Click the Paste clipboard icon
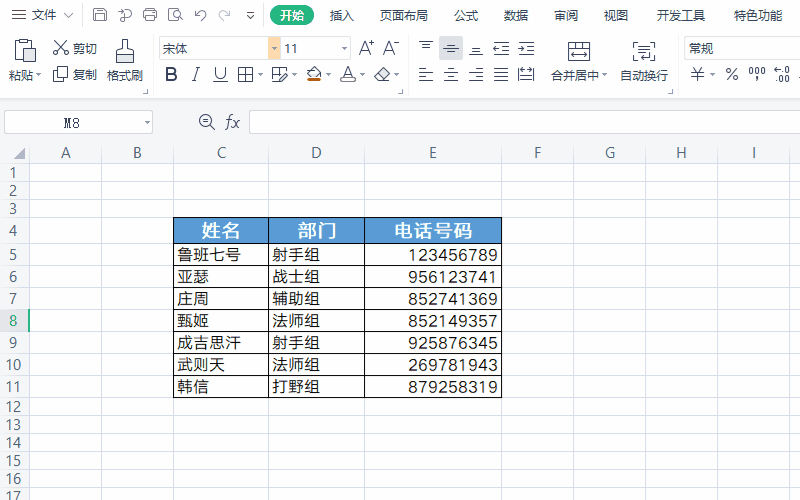This screenshot has width=800, height=500. pyautogui.click(x=24, y=51)
